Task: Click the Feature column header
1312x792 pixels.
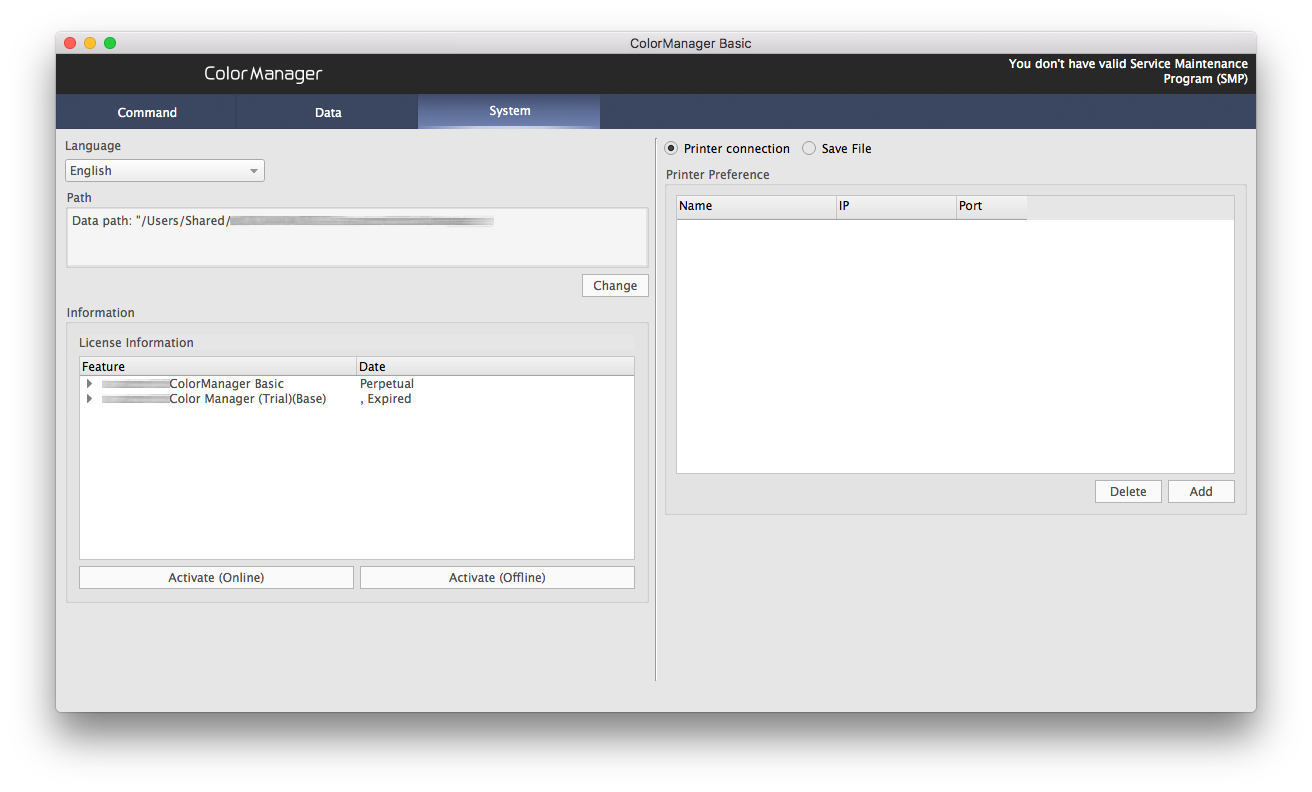Action: pyautogui.click(x=217, y=367)
